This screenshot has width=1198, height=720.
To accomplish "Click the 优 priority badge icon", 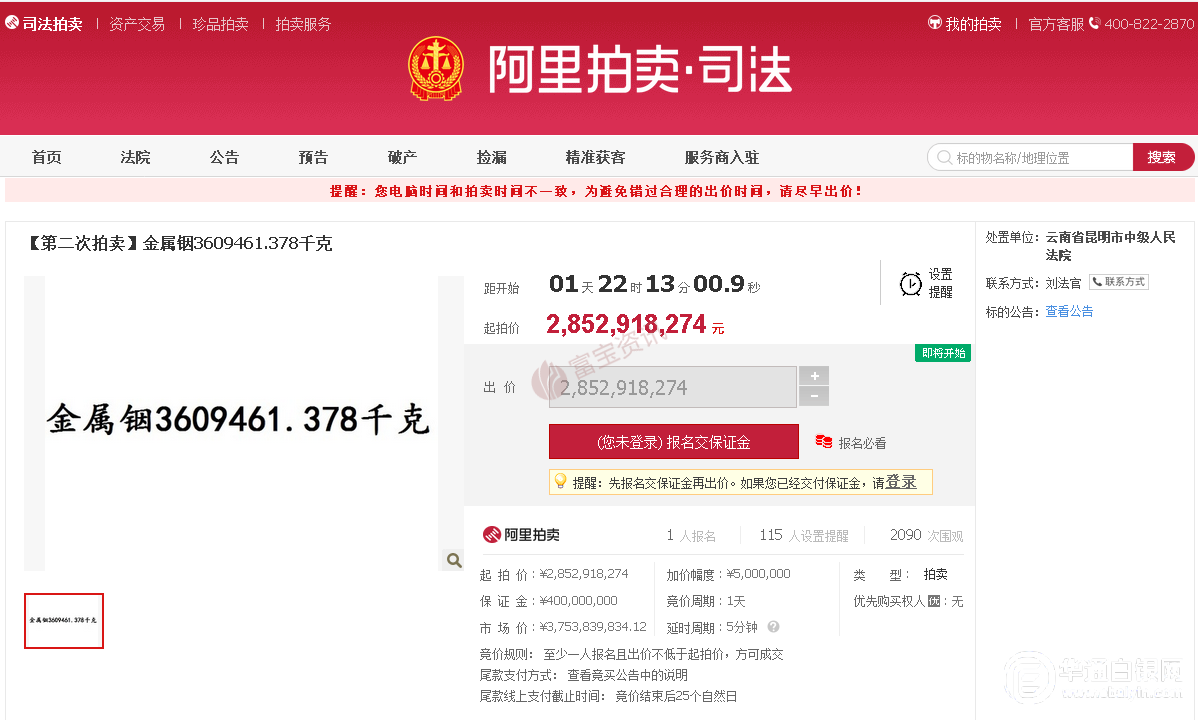I will 934,602.
